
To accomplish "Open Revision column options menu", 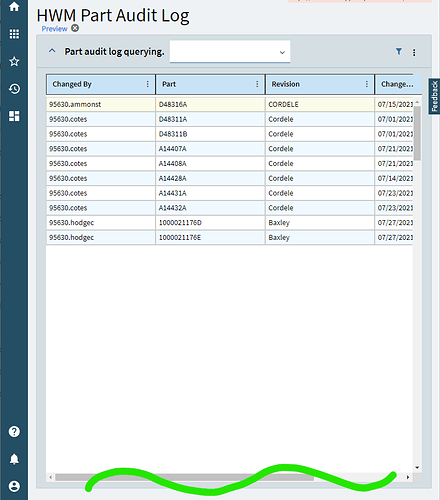I will click(367, 84).
